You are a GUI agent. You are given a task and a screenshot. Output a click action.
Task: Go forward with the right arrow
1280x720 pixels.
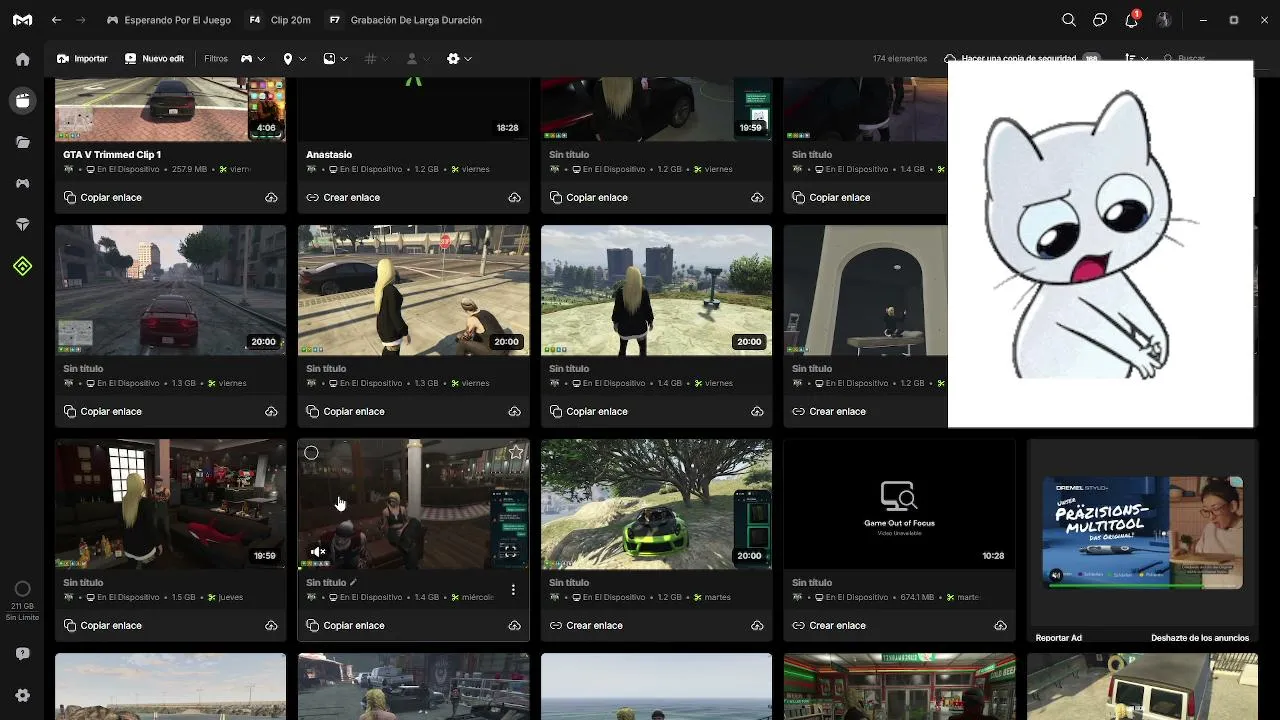[81, 20]
